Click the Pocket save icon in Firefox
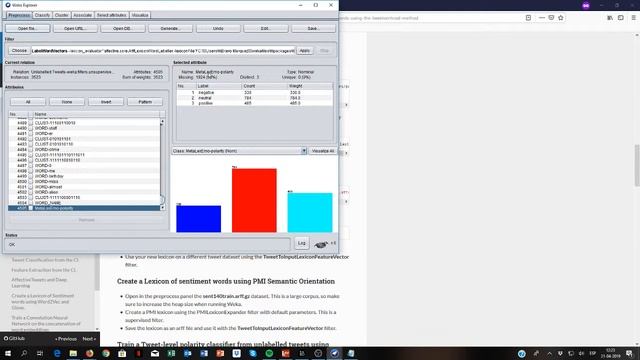This screenshot has width=640, height=360. coord(551,18)
